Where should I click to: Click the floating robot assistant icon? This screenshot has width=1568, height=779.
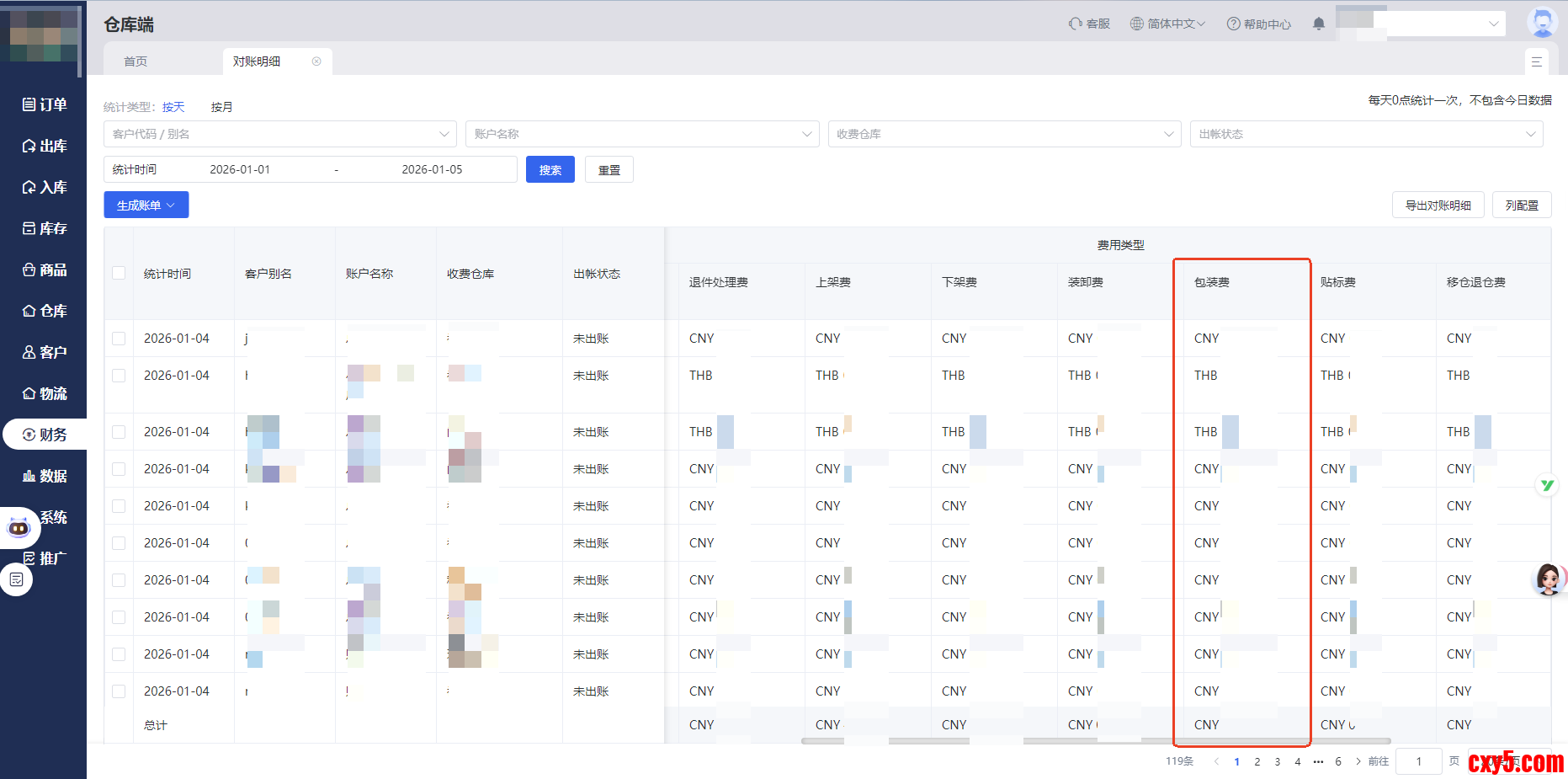pos(19,528)
